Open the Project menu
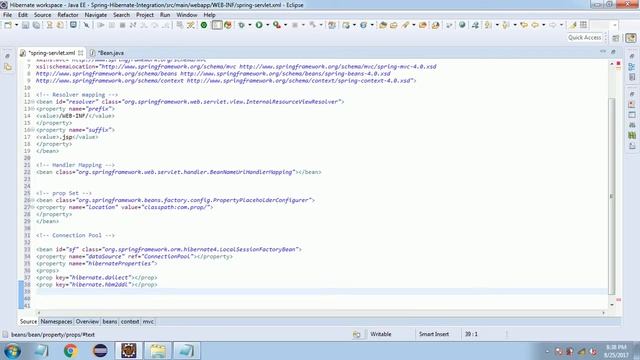This screenshot has width=640, height=360. pos(145,15)
